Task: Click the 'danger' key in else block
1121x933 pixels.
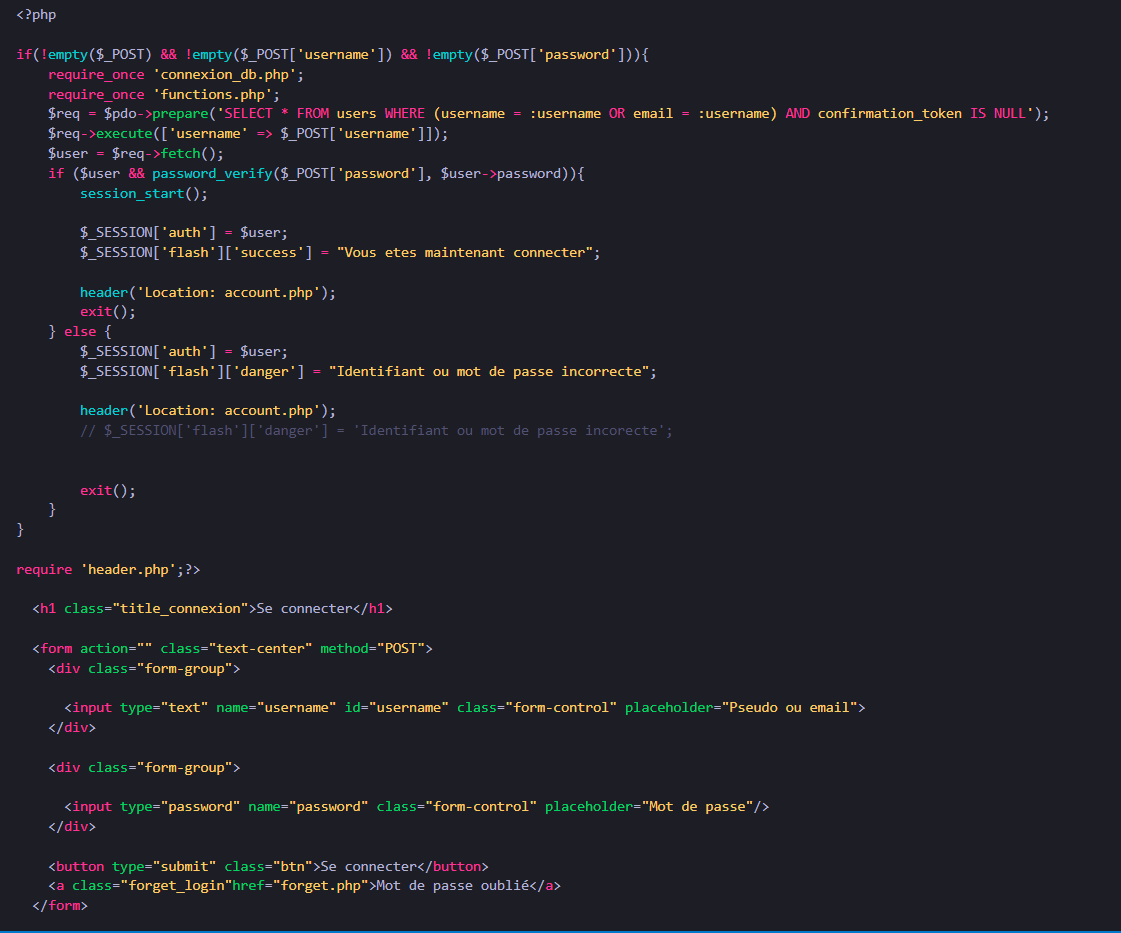Action: (x=265, y=372)
